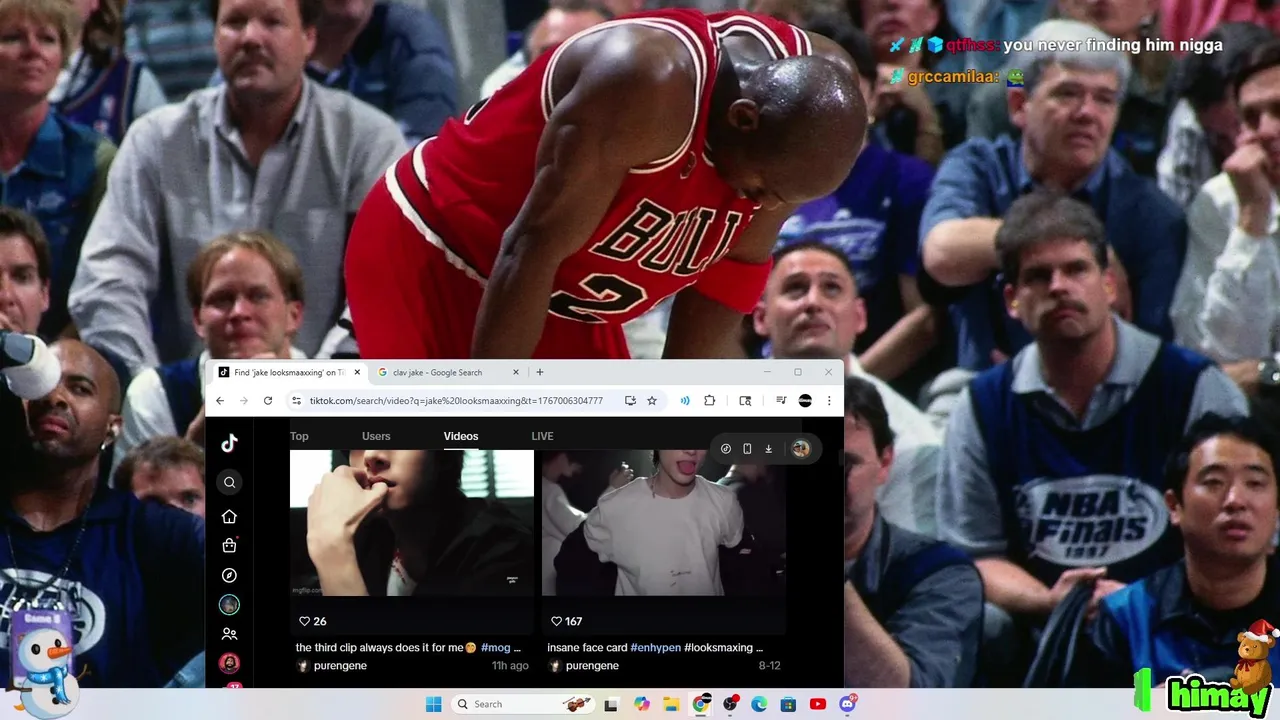The image size is (1280, 720).
Task: Open Task View from the taskbar
Action: click(611, 704)
